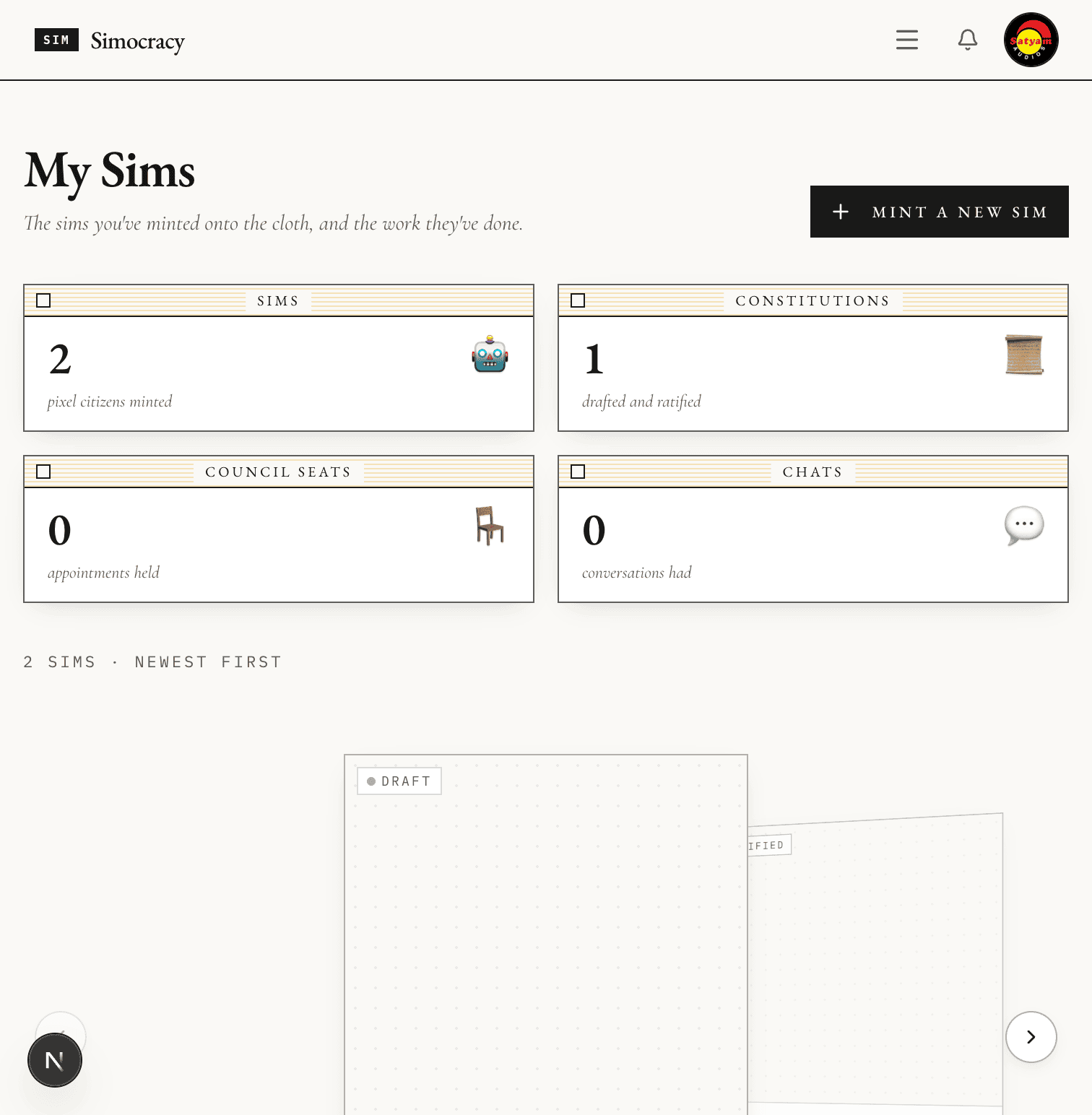Image resolution: width=1092 pixels, height=1115 pixels.
Task: Select the Draft sim card
Action: [x=546, y=934]
